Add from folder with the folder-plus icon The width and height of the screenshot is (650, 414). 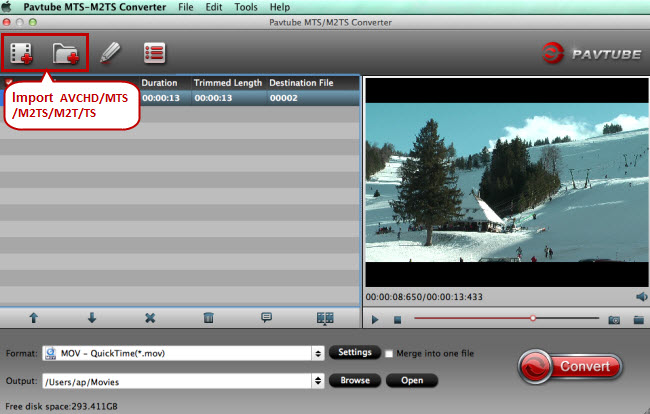(x=65, y=53)
